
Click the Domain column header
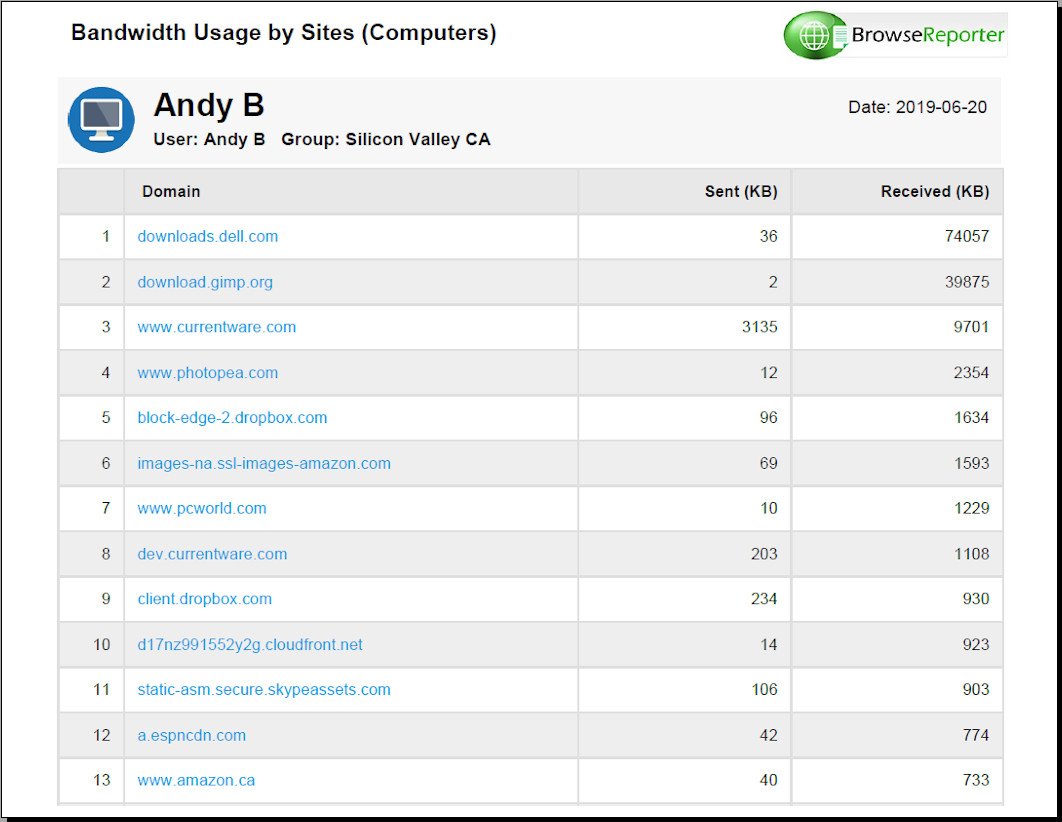pyautogui.click(x=171, y=191)
